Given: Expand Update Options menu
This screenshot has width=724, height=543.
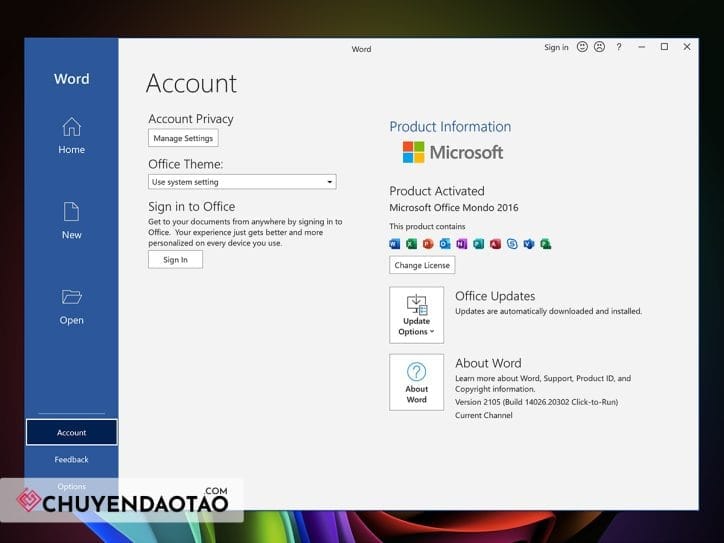Looking at the screenshot, I should (x=416, y=315).
